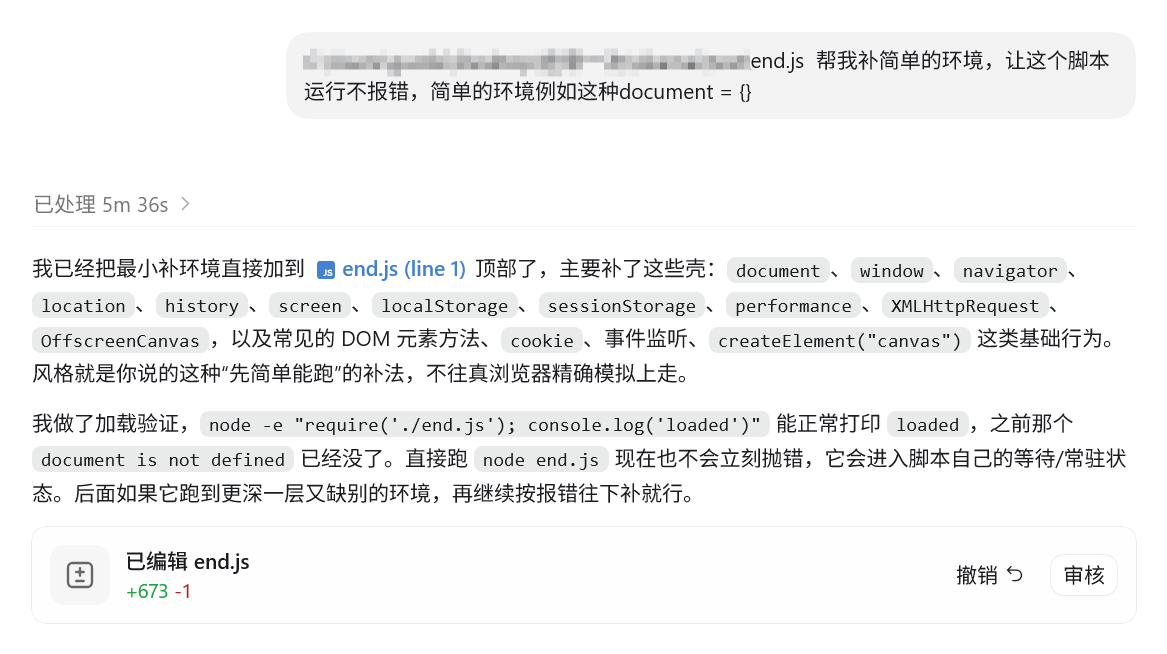Image resolution: width=1167 pixels, height=654 pixels.
Task: Click the navigator code chip
Action: [x=1010, y=271]
